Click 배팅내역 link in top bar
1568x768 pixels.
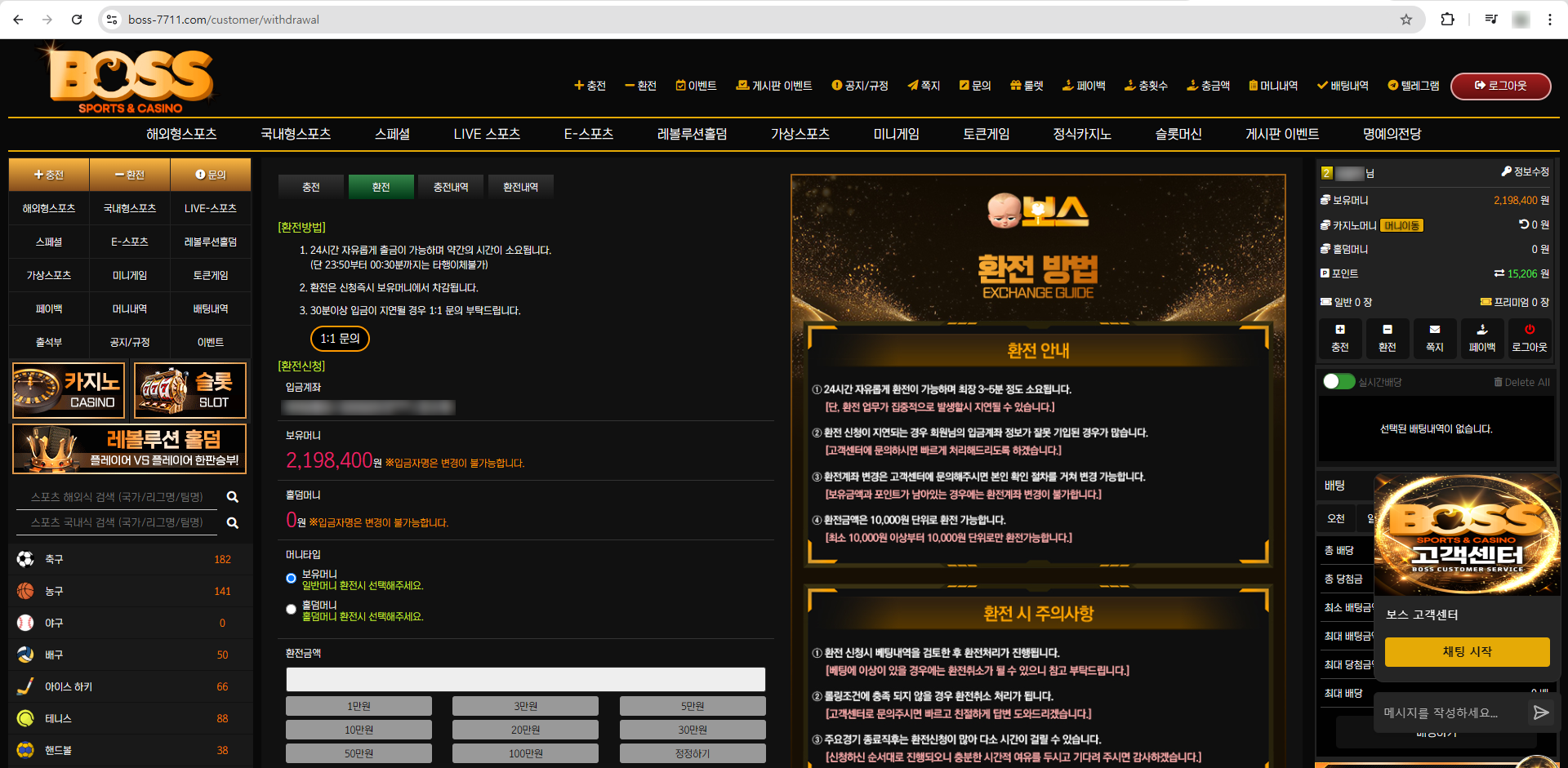1343,86
